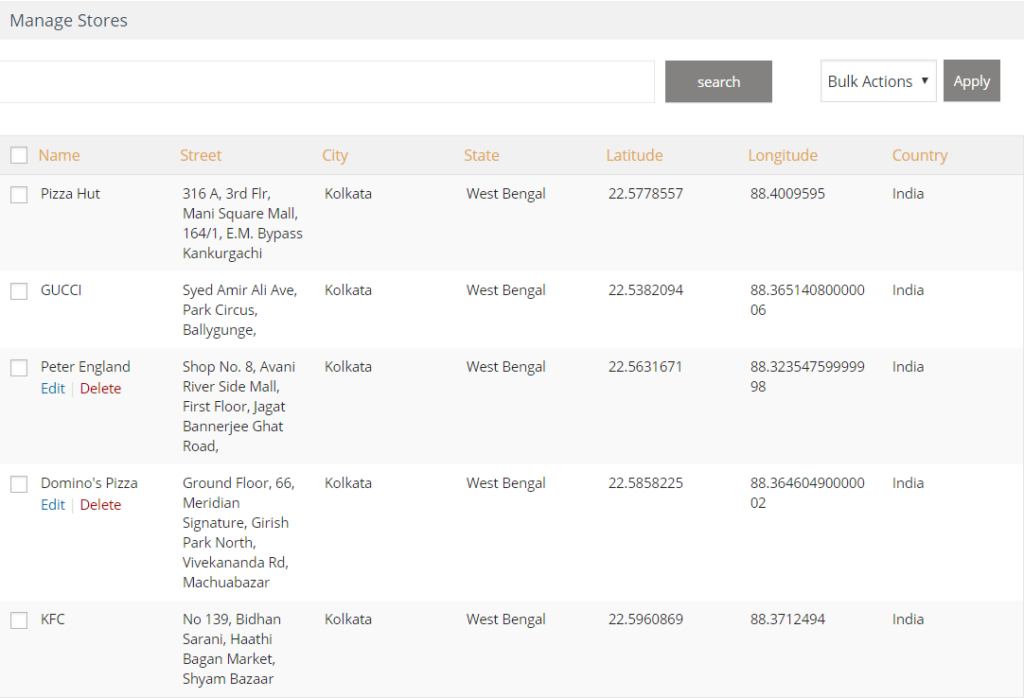Focus the store search input field
Screen dimensions: 1024x698
[327, 82]
